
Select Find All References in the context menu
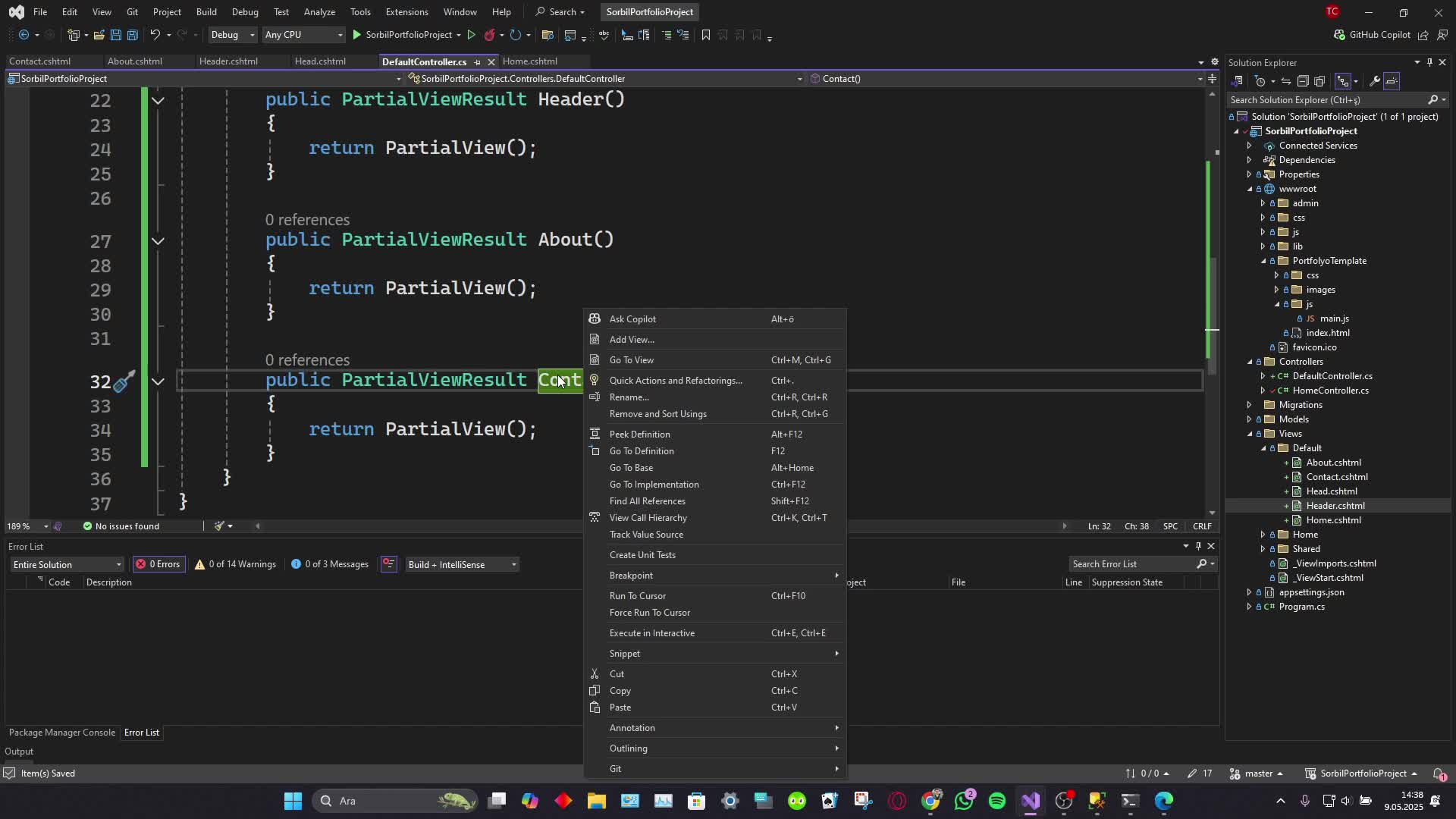pos(715,501)
